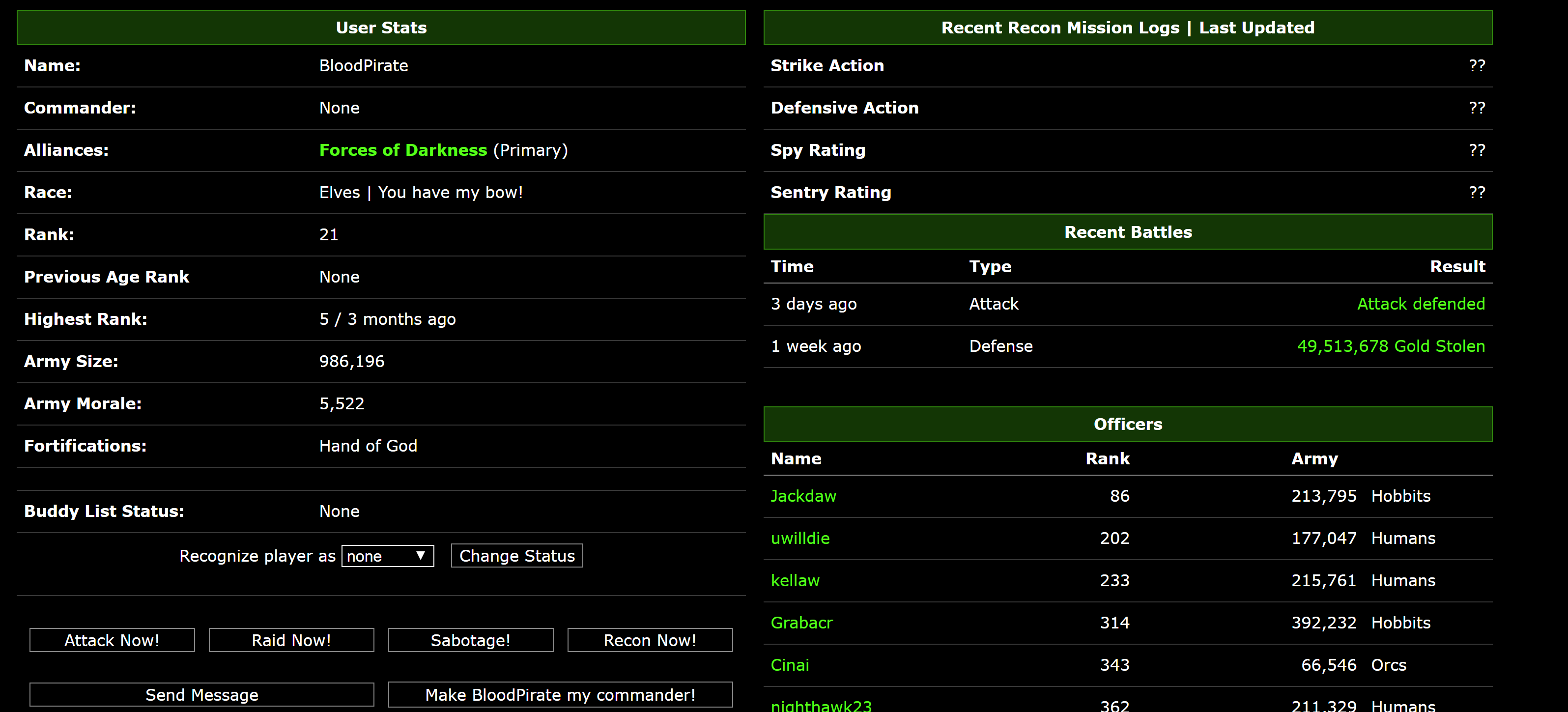Screen dimensions: 1568x712
Task: Click the name value 'BloodPirate'
Action: click(364, 66)
